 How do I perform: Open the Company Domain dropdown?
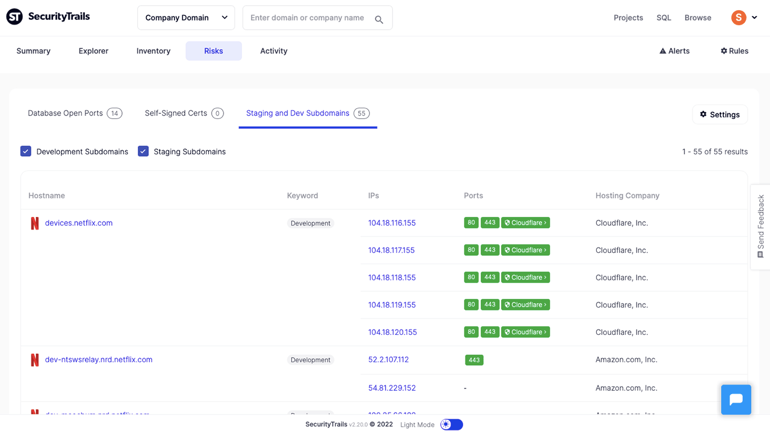click(186, 18)
